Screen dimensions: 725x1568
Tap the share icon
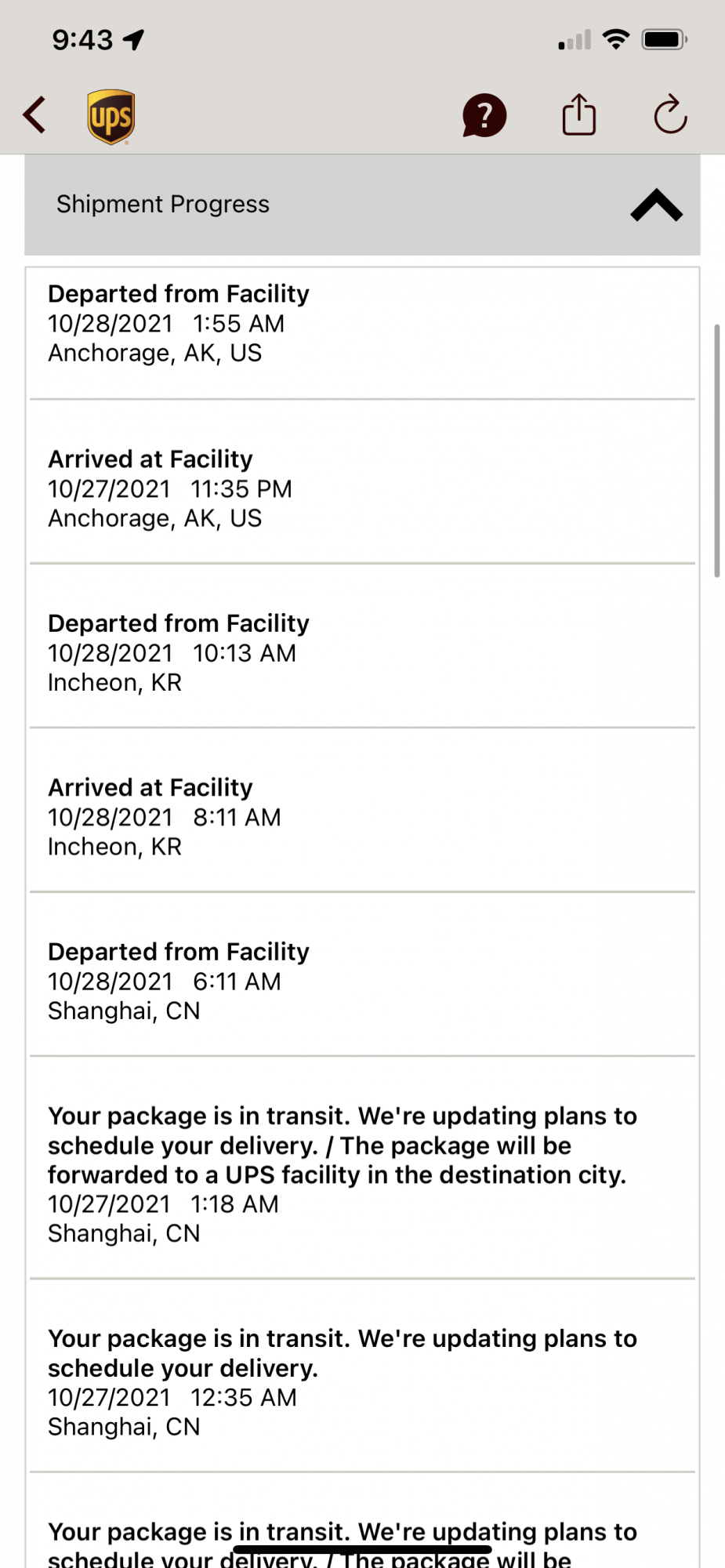click(579, 115)
